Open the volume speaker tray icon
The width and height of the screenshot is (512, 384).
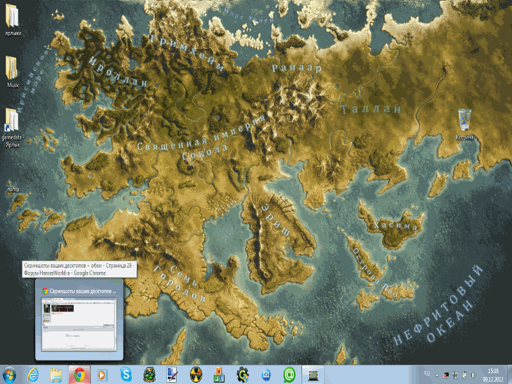(x=473, y=375)
